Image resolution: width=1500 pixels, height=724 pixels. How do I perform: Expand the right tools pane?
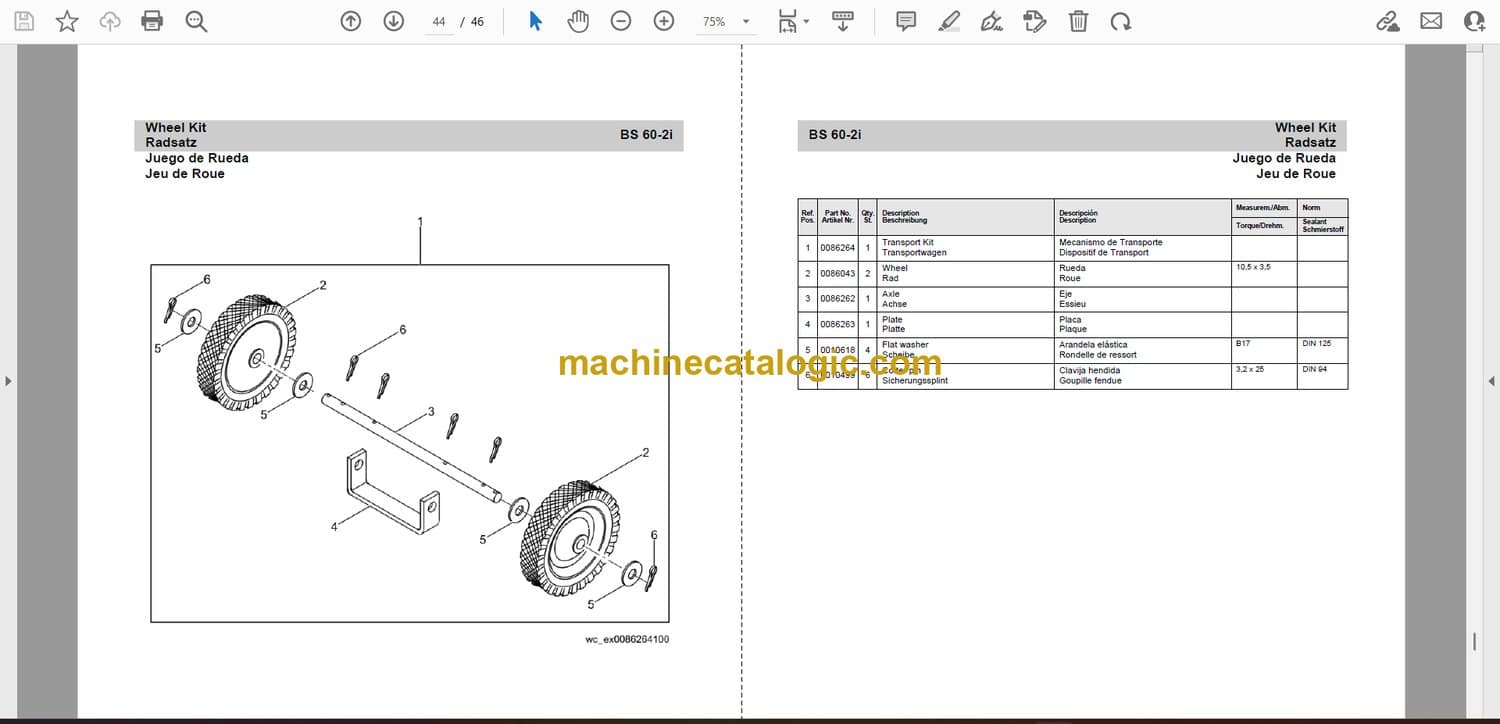pyautogui.click(x=1492, y=381)
